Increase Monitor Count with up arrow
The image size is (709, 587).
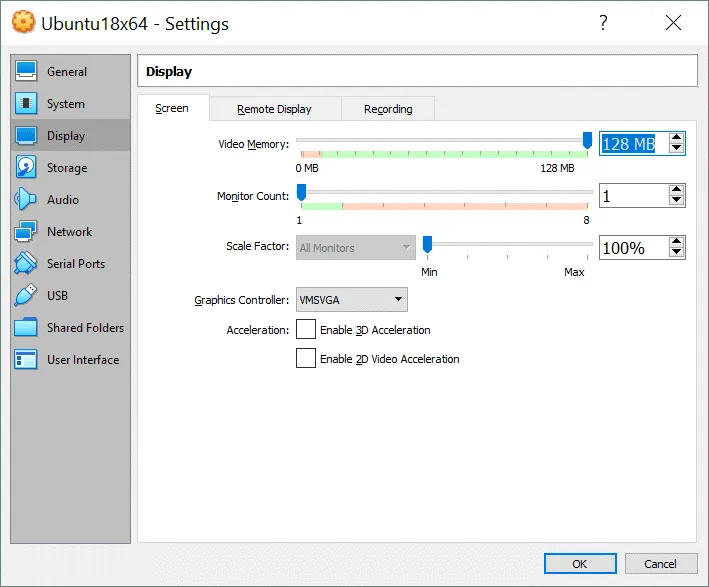coord(677,190)
